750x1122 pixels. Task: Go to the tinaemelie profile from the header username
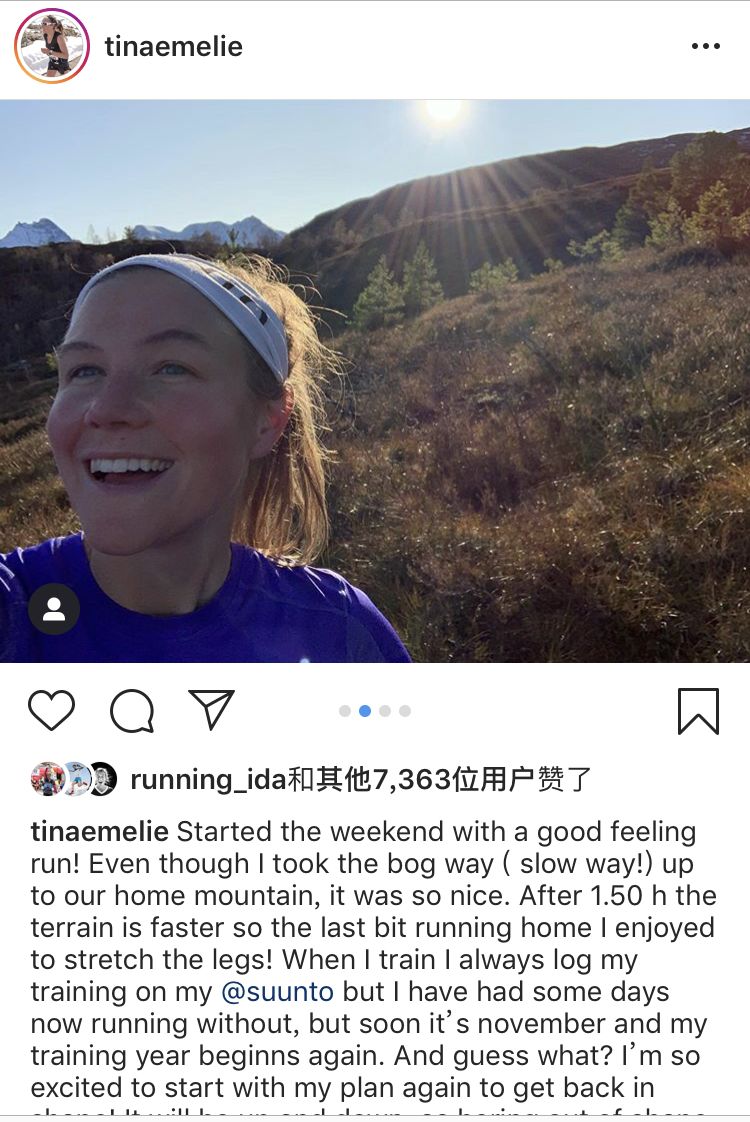click(173, 47)
